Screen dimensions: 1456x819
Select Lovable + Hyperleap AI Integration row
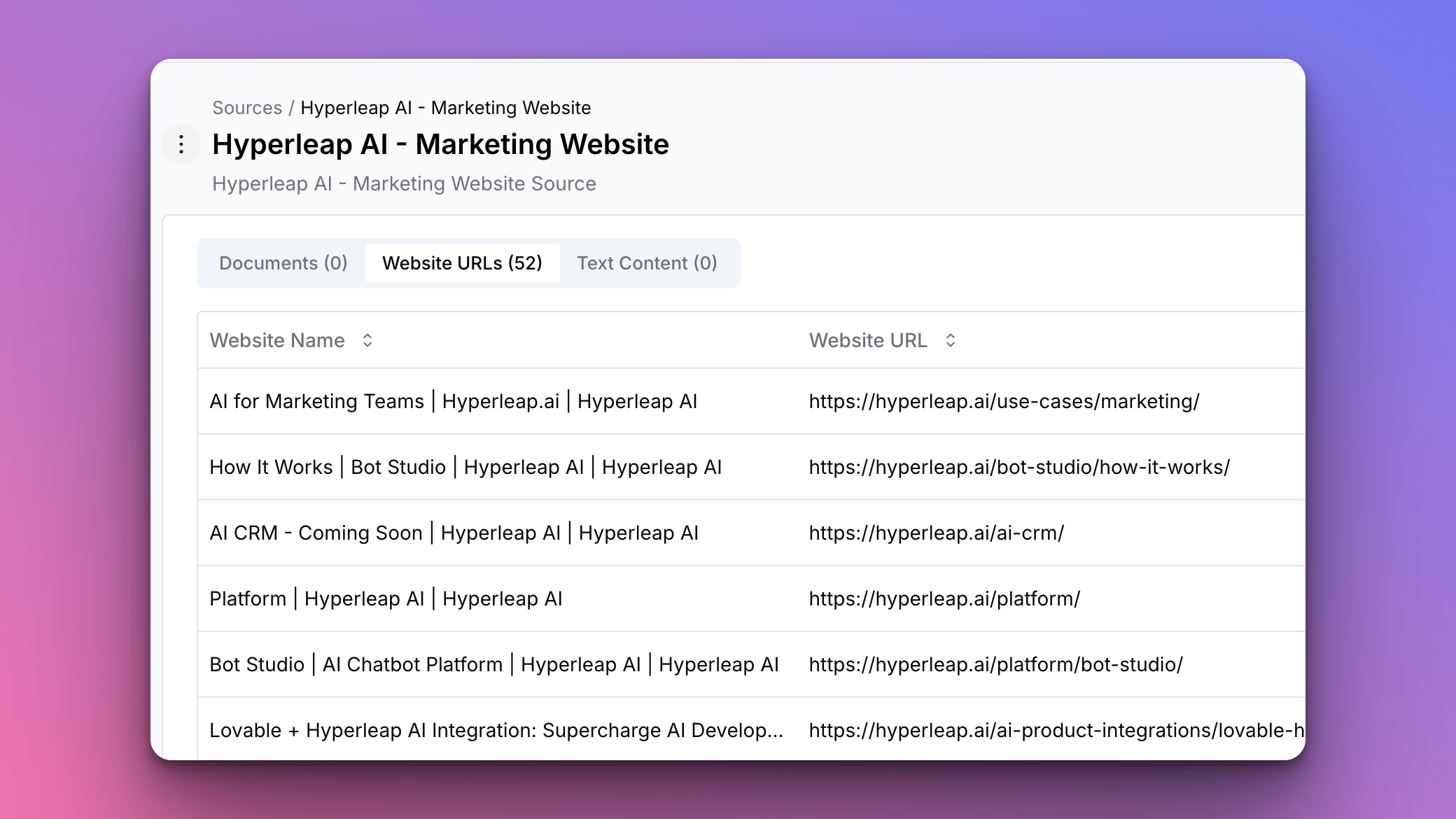tap(496, 730)
